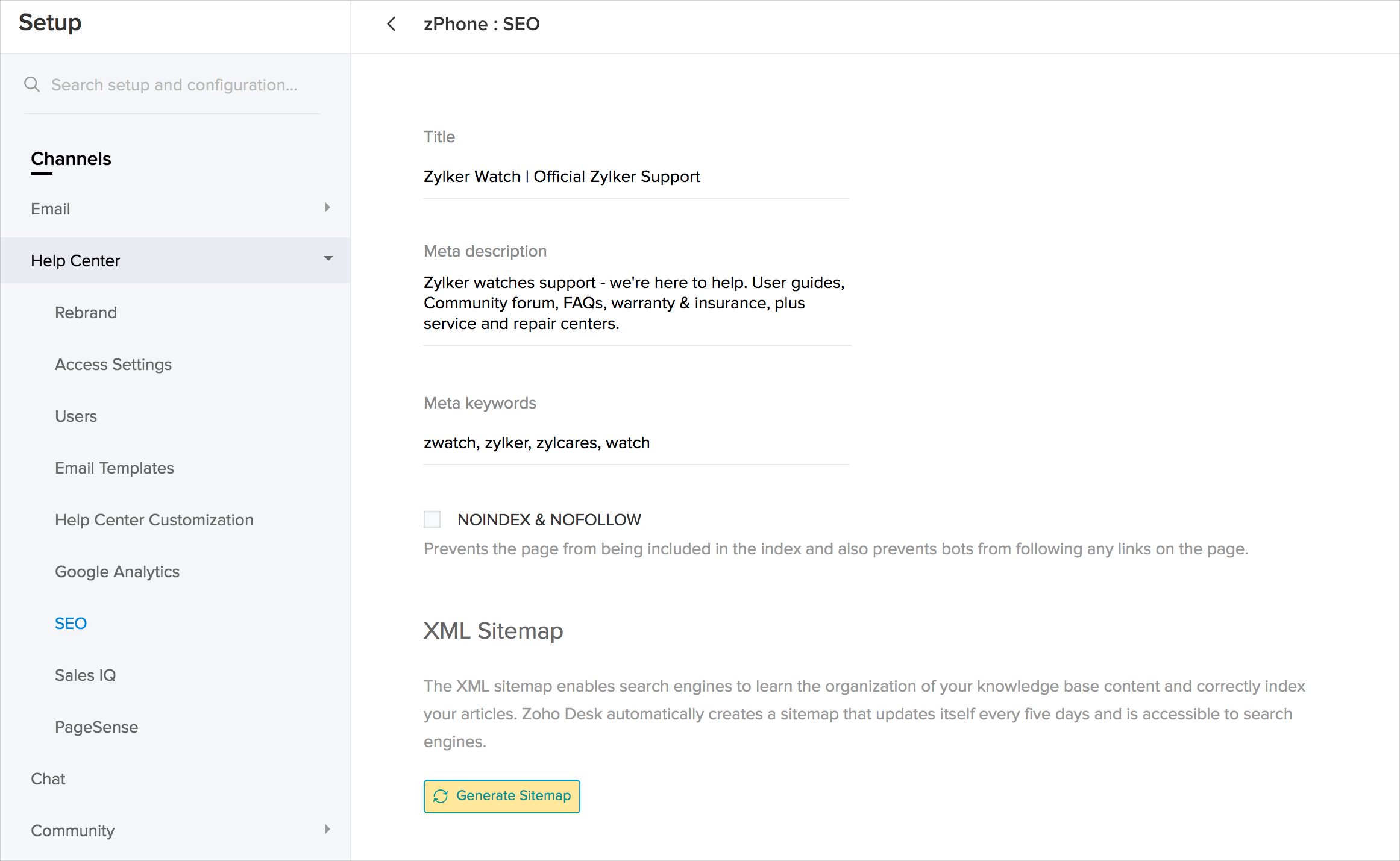Open the Sales IQ integration page

pyautogui.click(x=85, y=675)
